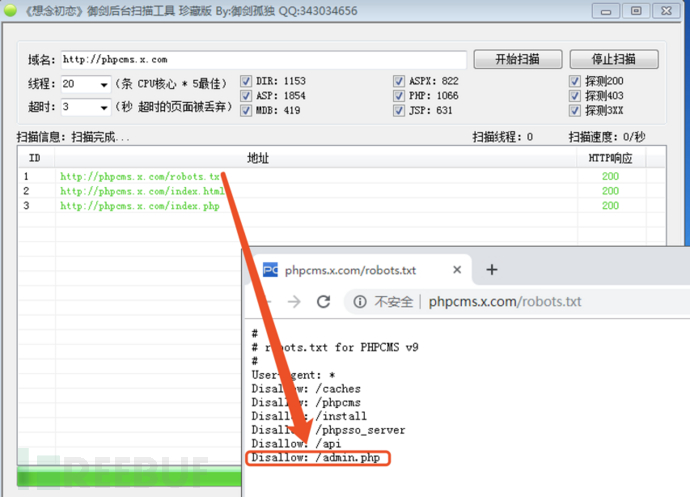Reload the page with the refresh icon

[323, 302]
